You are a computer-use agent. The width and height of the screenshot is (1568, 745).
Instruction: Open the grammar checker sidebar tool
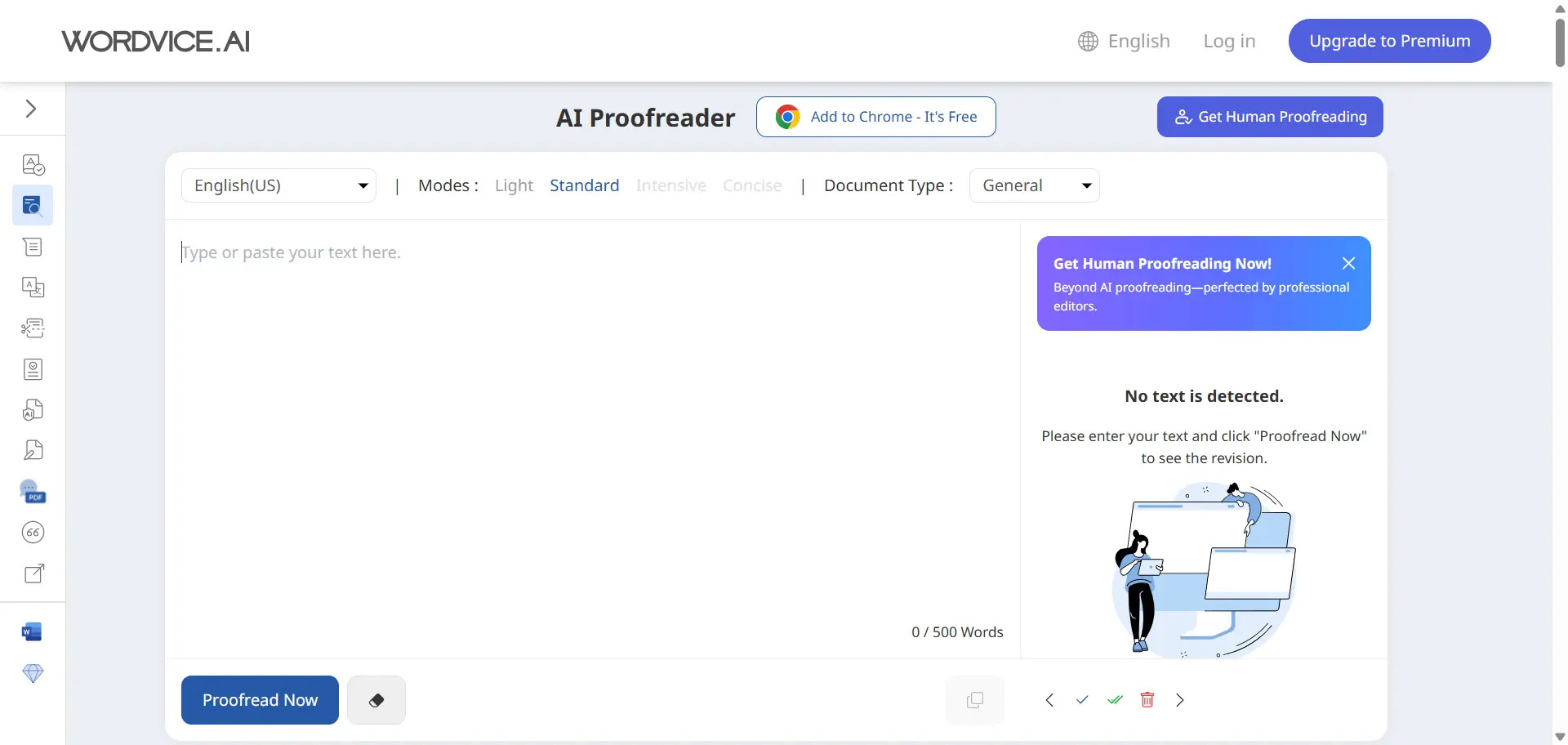[33, 165]
